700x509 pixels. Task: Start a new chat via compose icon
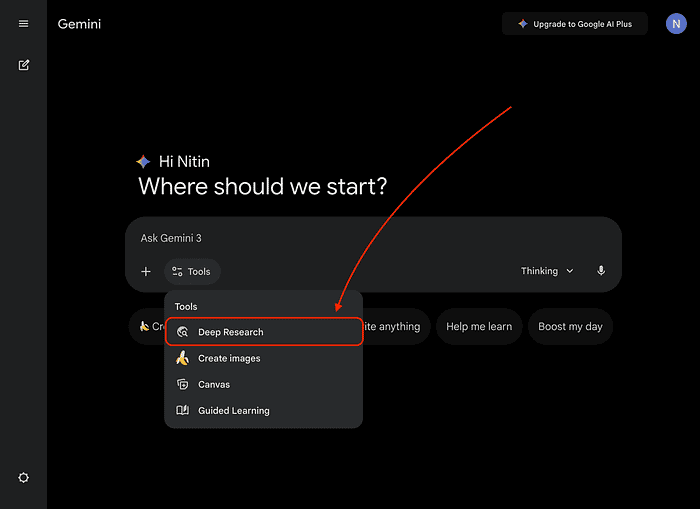click(23, 65)
